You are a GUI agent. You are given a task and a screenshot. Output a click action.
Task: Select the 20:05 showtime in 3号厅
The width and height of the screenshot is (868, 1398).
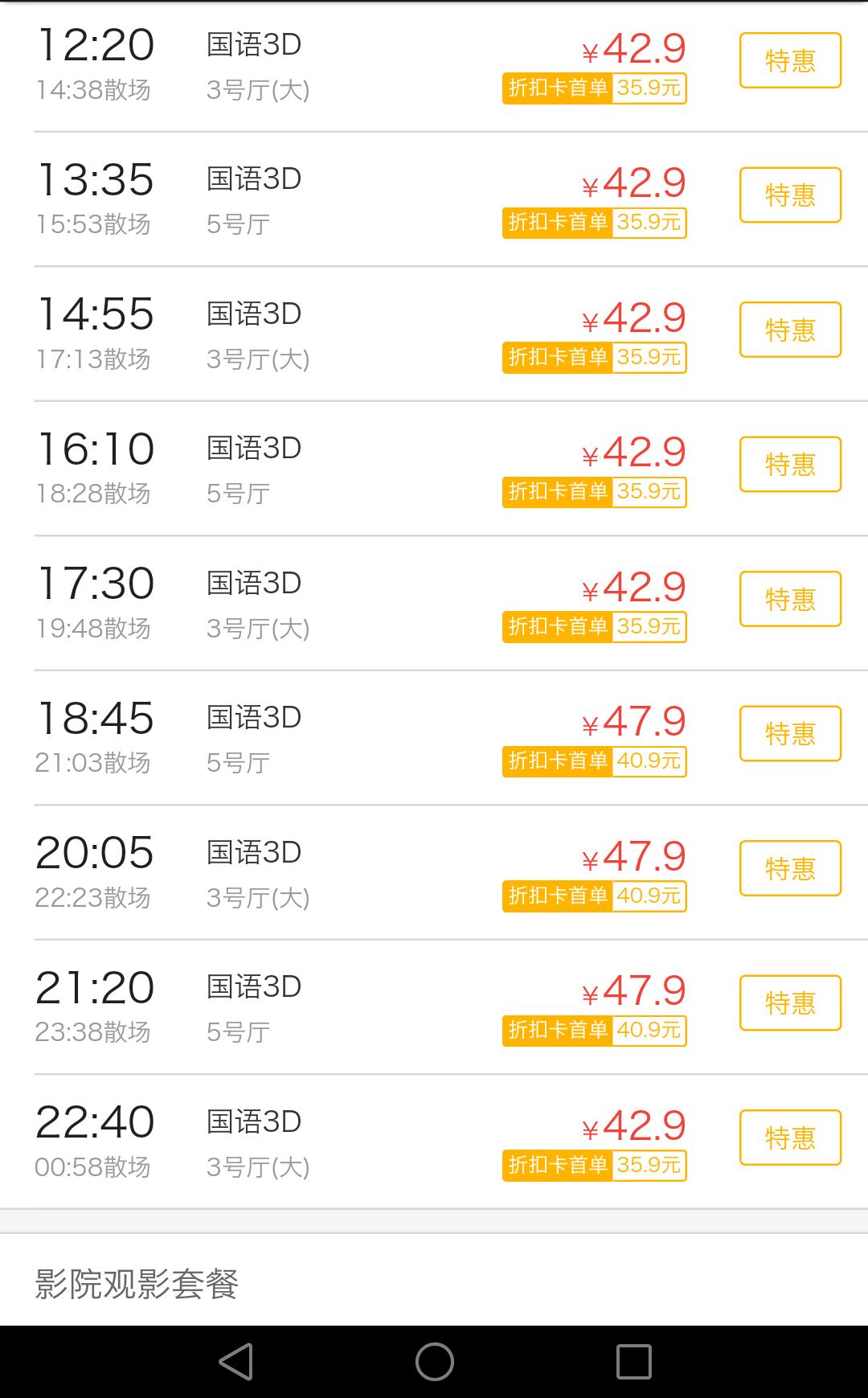pyautogui.click(x=95, y=853)
